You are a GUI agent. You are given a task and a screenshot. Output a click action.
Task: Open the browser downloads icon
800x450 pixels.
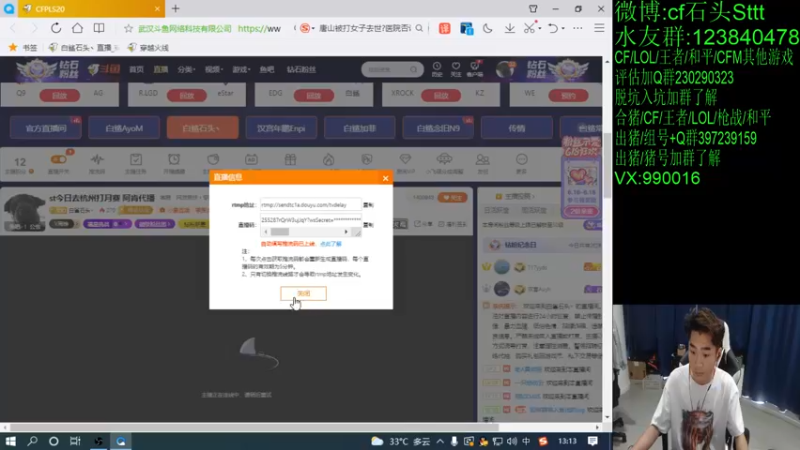(509, 29)
